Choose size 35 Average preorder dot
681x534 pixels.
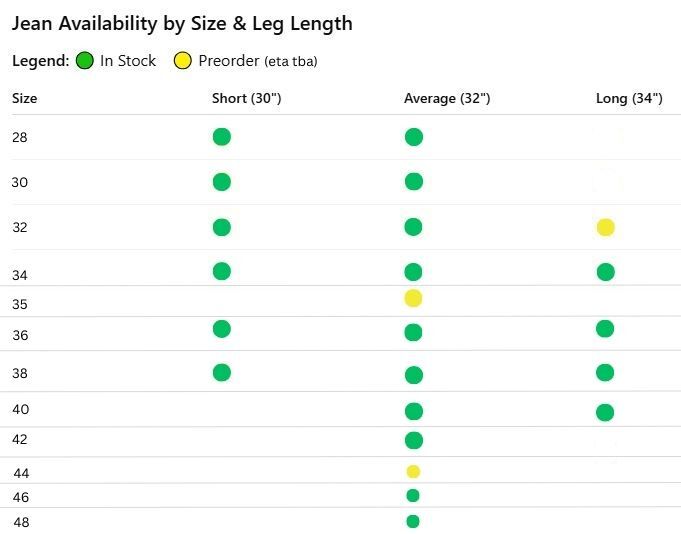tap(413, 298)
